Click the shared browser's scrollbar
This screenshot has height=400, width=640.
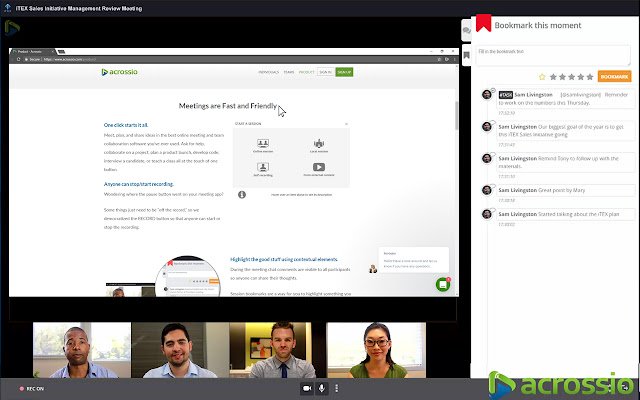[457, 115]
